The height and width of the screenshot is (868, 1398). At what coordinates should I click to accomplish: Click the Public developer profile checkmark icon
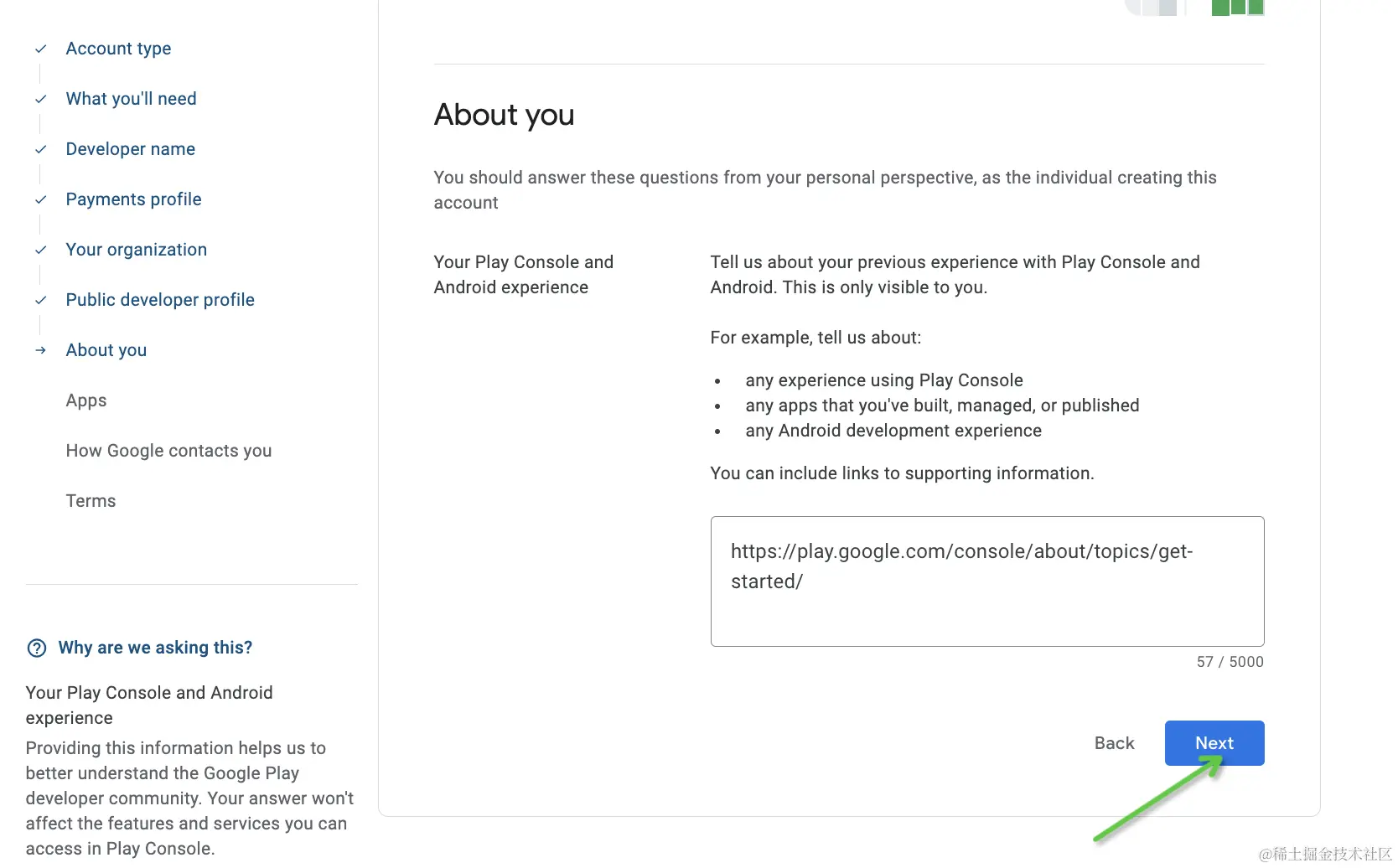point(40,300)
